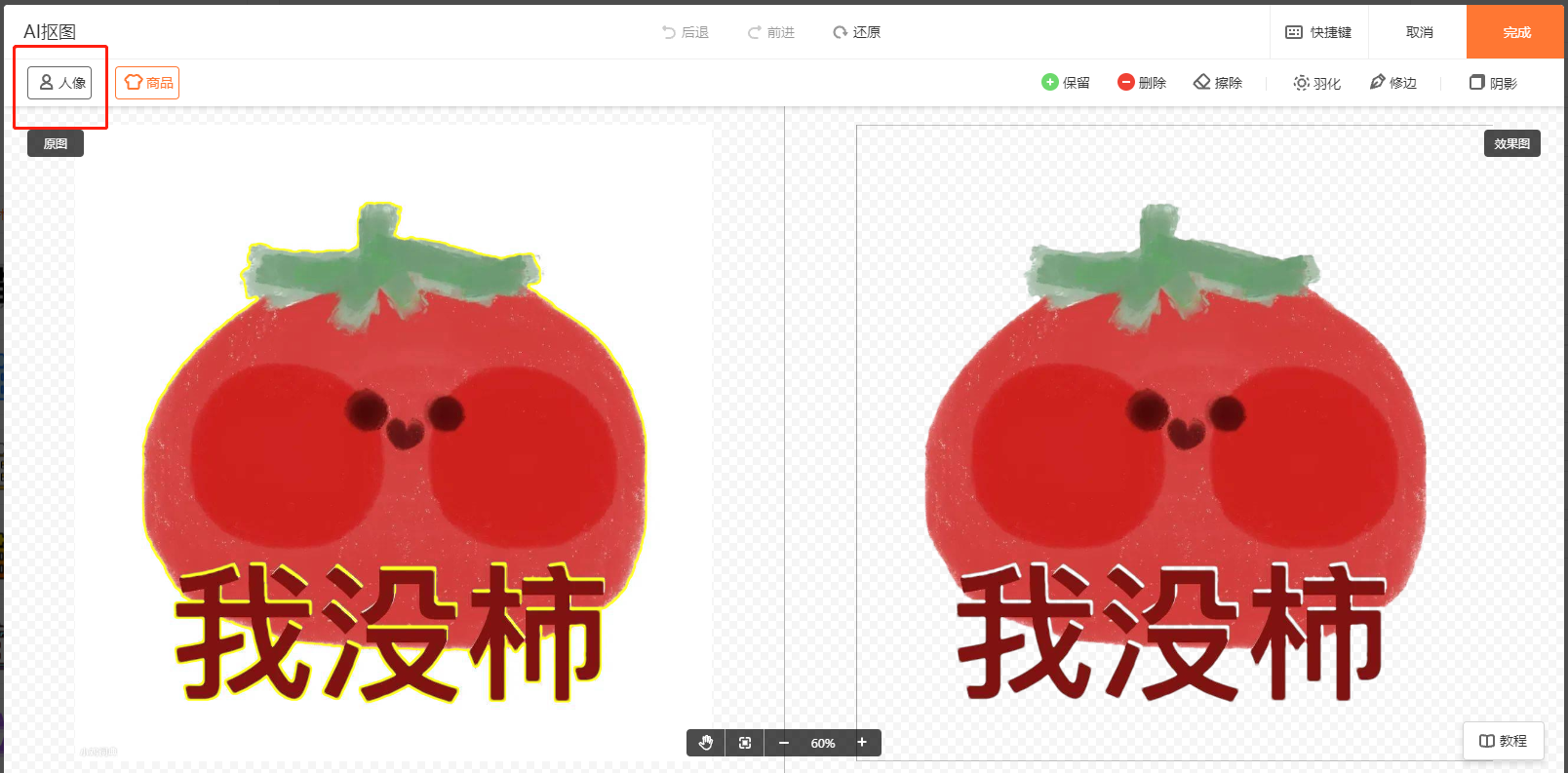
Task: Cancel the cutout with 取消
Action: 1419,32
